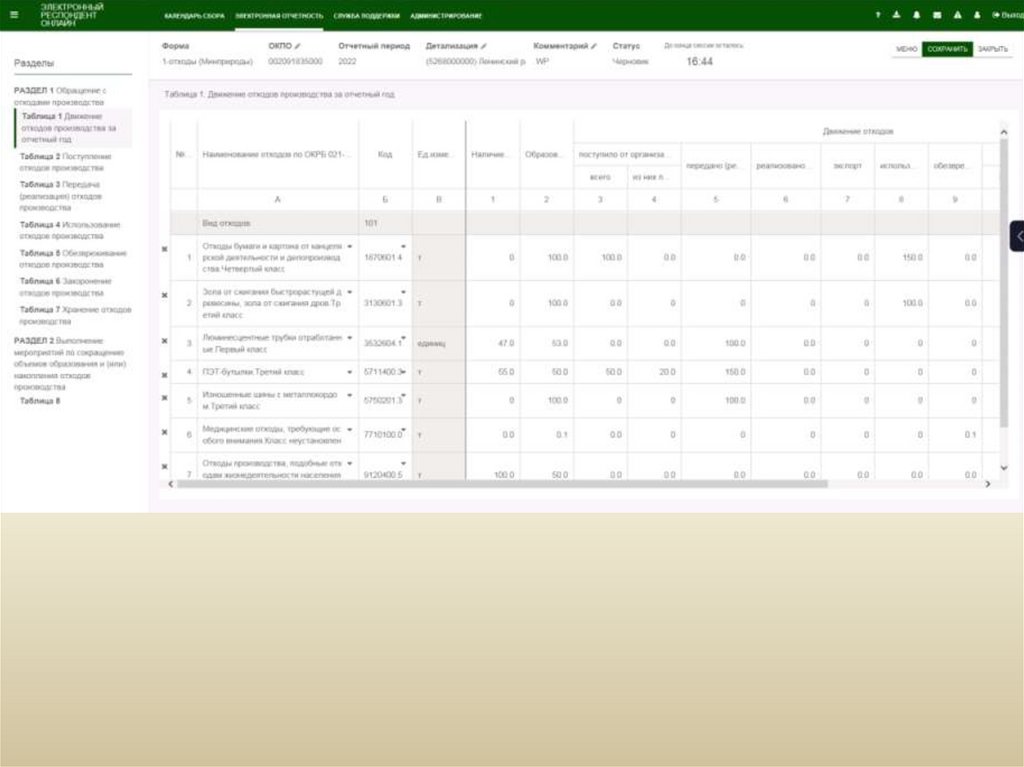Click the 20.0 cell in ПЭТ-бутылки row
The width and height of the screenshot is (1024, 767).
(x=654, y=372)
